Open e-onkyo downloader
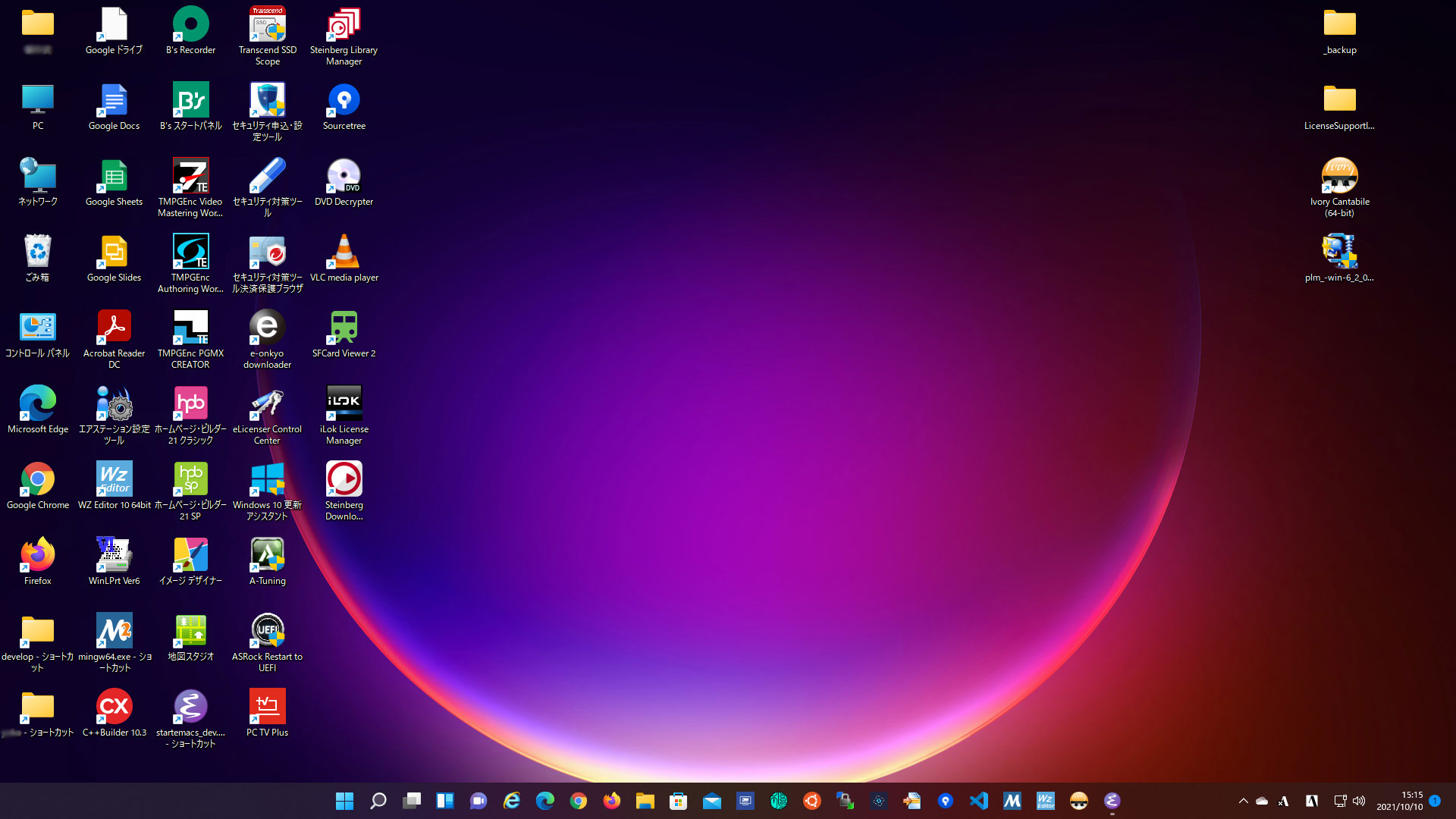 point(267,340)
